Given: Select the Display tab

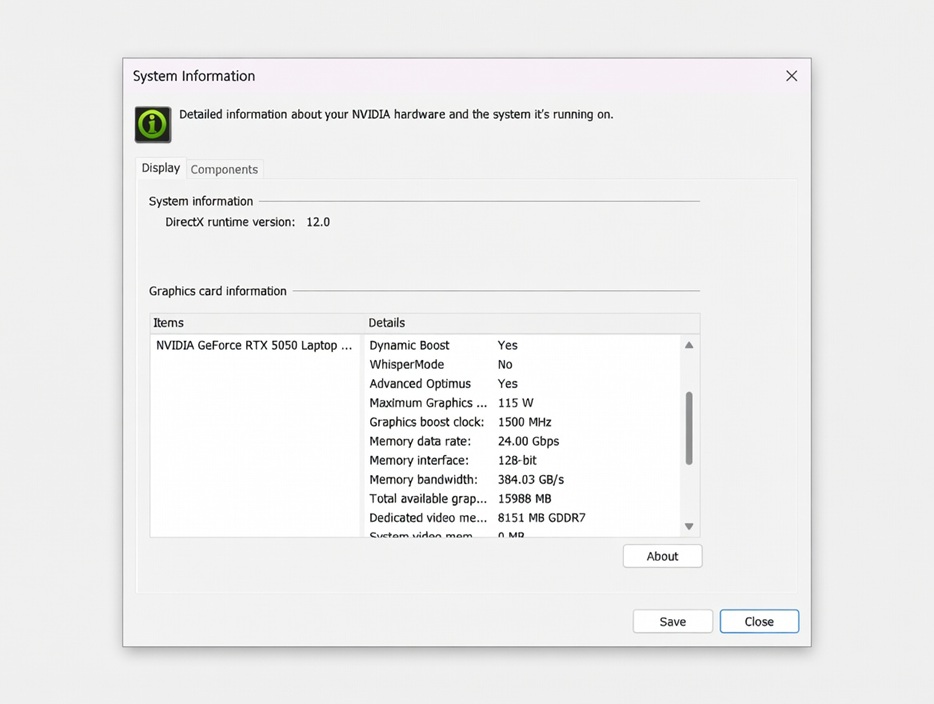Looking at the screenshot, I should coord(160,168).
